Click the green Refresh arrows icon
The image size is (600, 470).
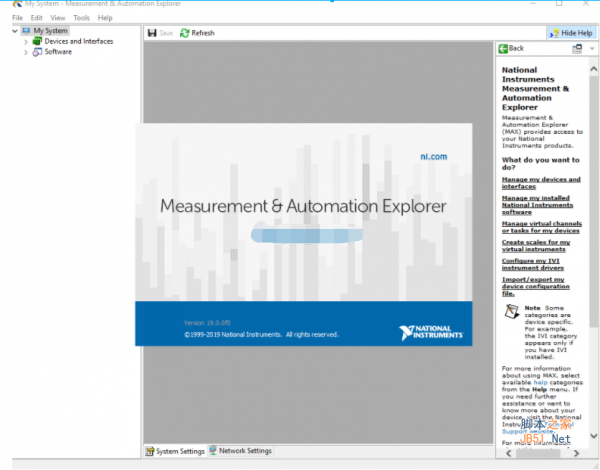(x=184, y=33)
